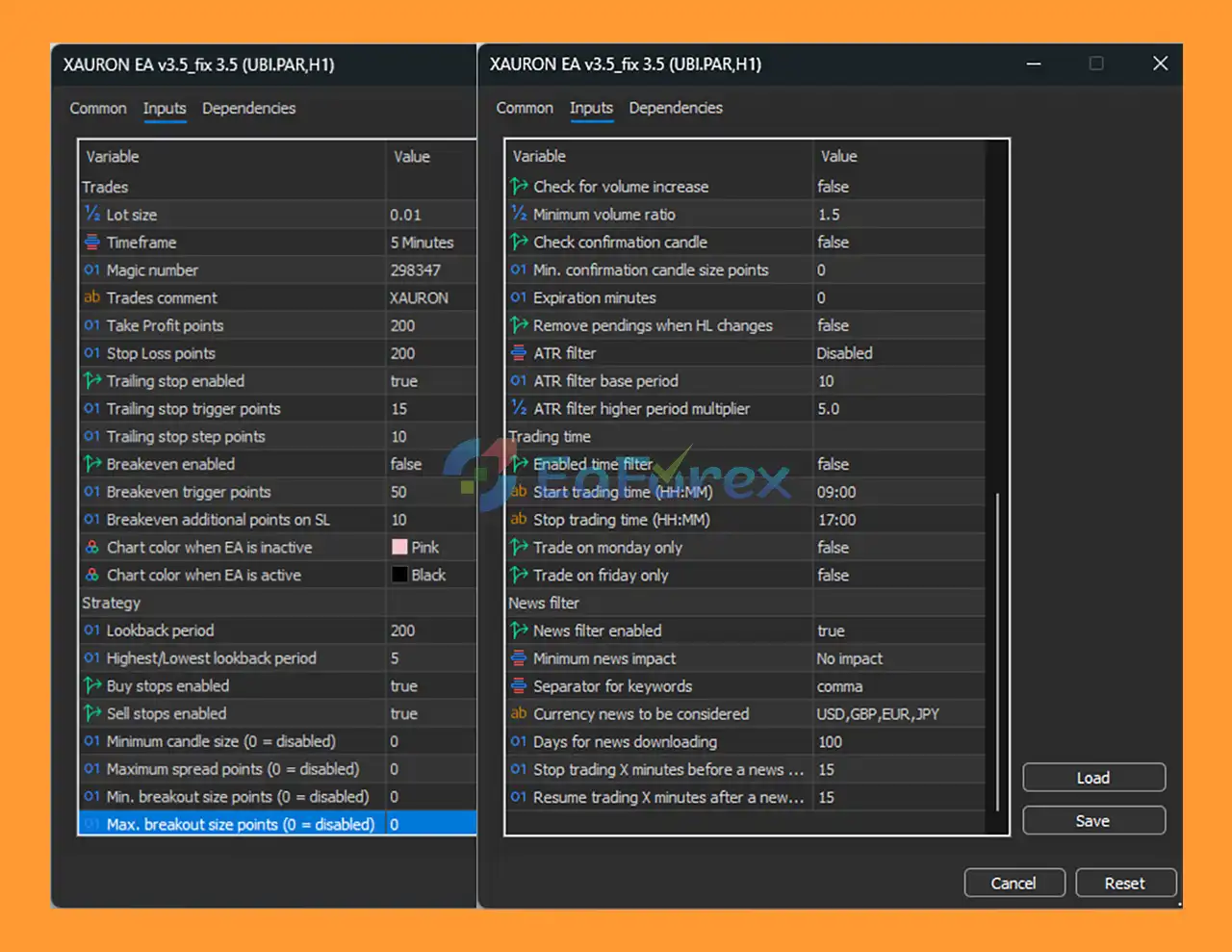Click the Chart color inactive icon
This screenshot has width=1232, height=952.
point(92,548)
